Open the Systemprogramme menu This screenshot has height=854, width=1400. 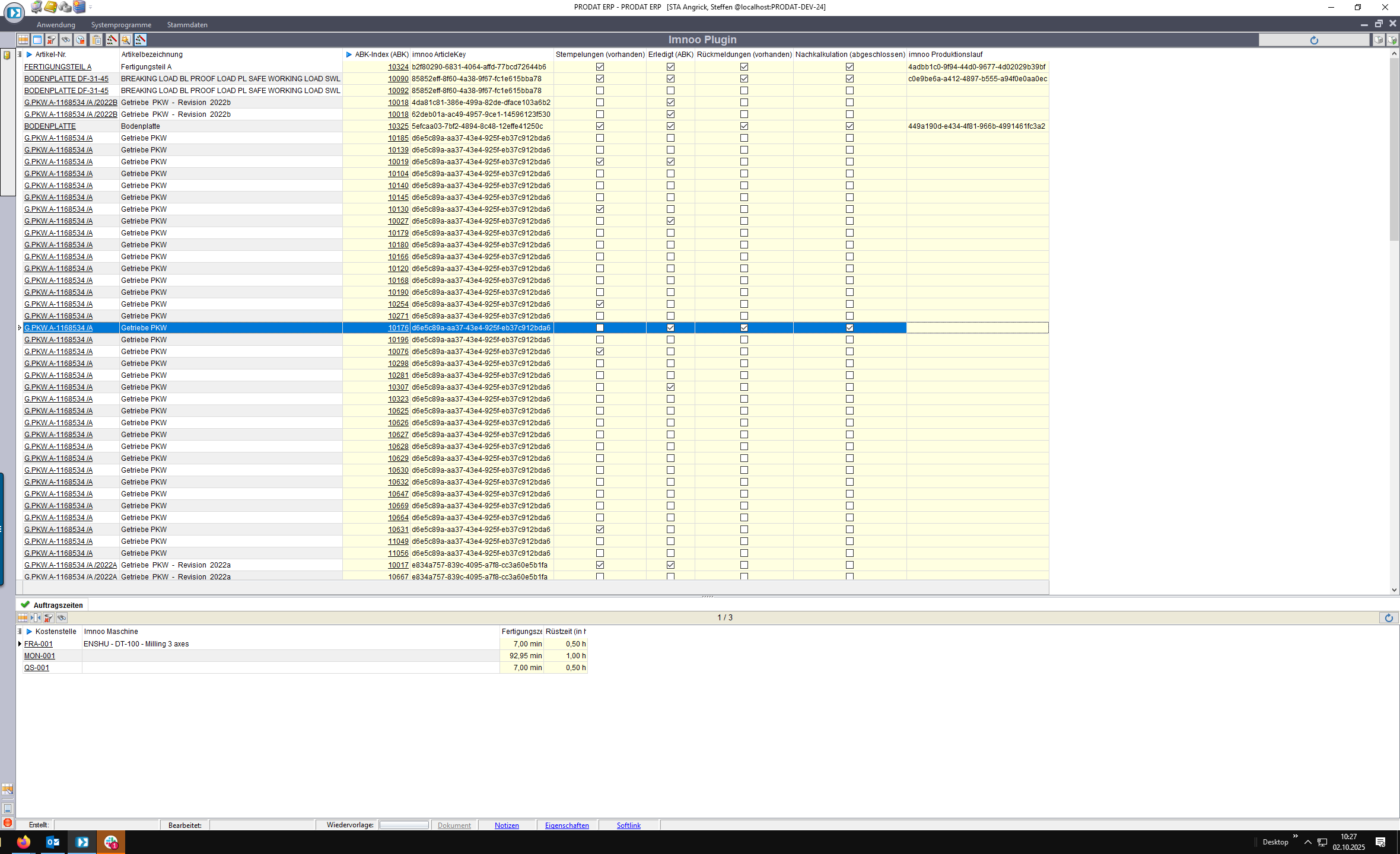pyautogui.click(x=121, y=25)
